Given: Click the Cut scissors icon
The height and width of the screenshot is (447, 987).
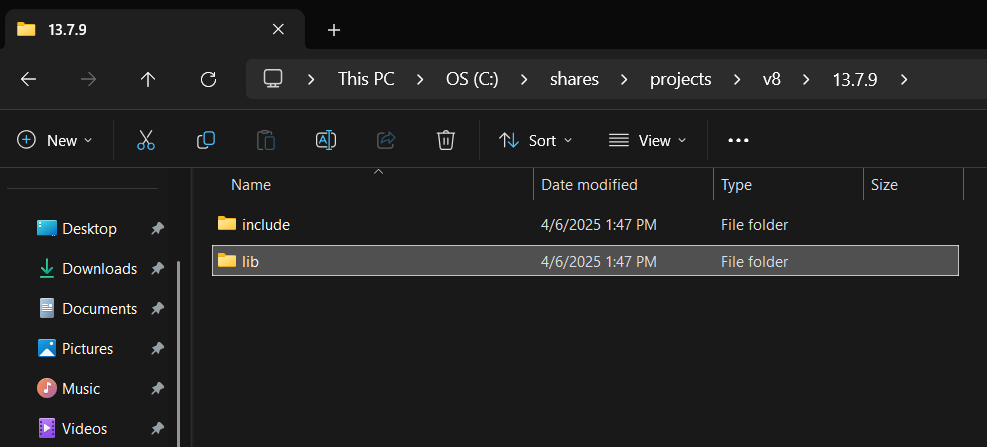Looking at the screenshot, I should click(x=146, y=140).
